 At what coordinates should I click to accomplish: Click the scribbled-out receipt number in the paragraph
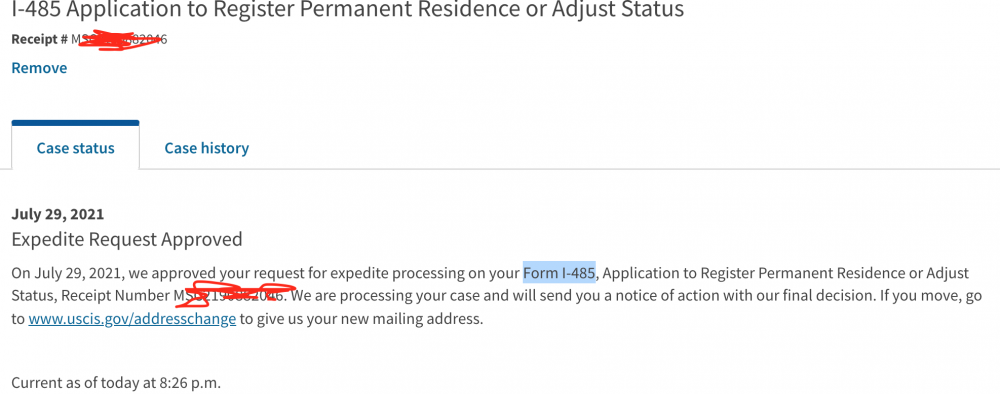pyautogui.click(x=233, y=295)
